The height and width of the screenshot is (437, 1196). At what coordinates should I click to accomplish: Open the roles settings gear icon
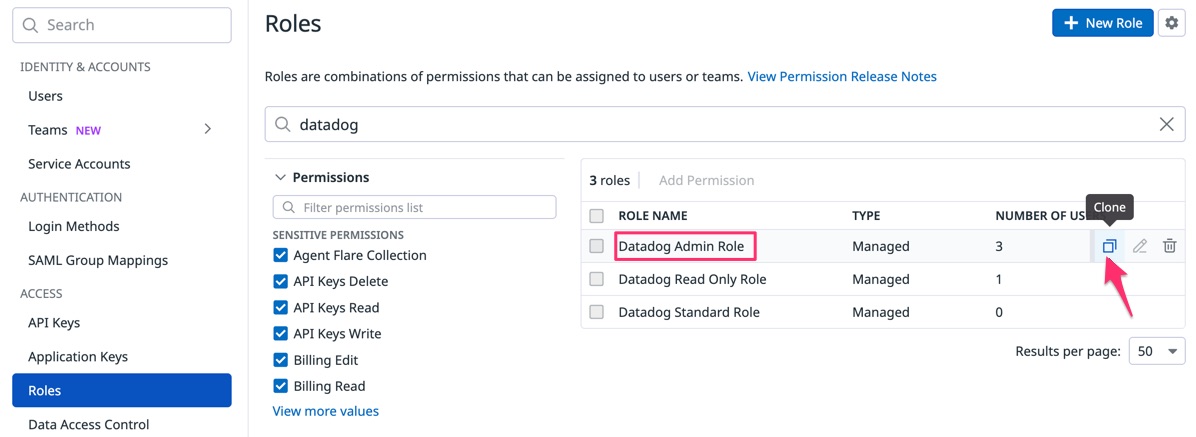tap(1172, 23)
